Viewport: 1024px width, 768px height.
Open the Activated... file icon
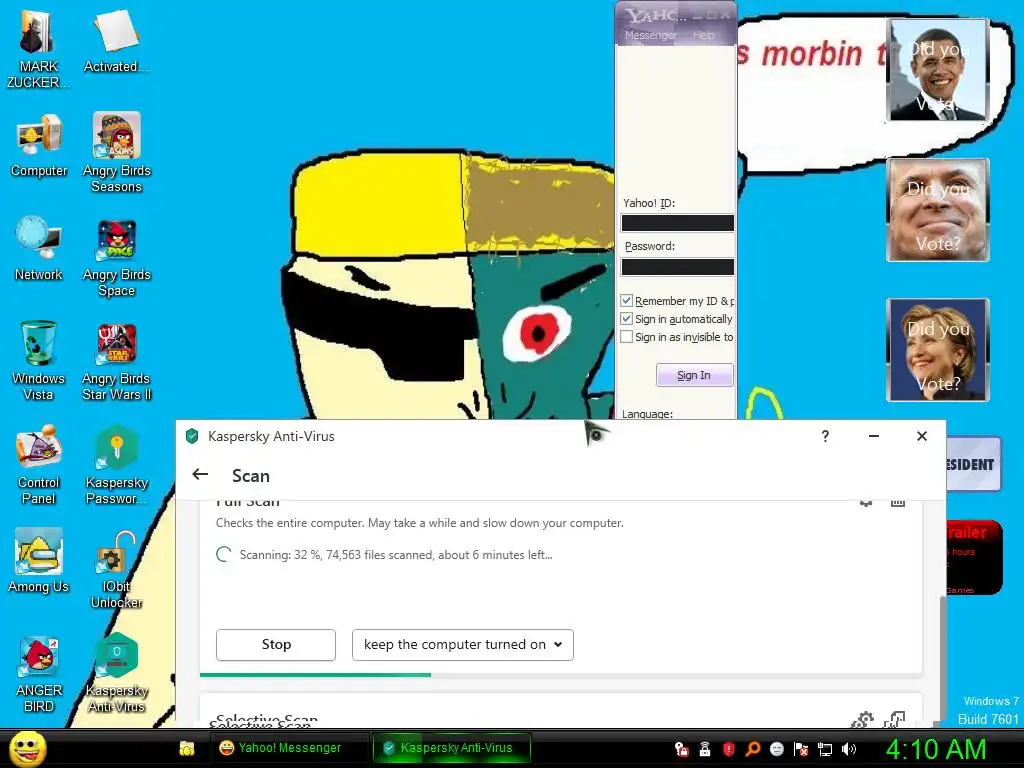pyautogui.click(x=116, y=40)
